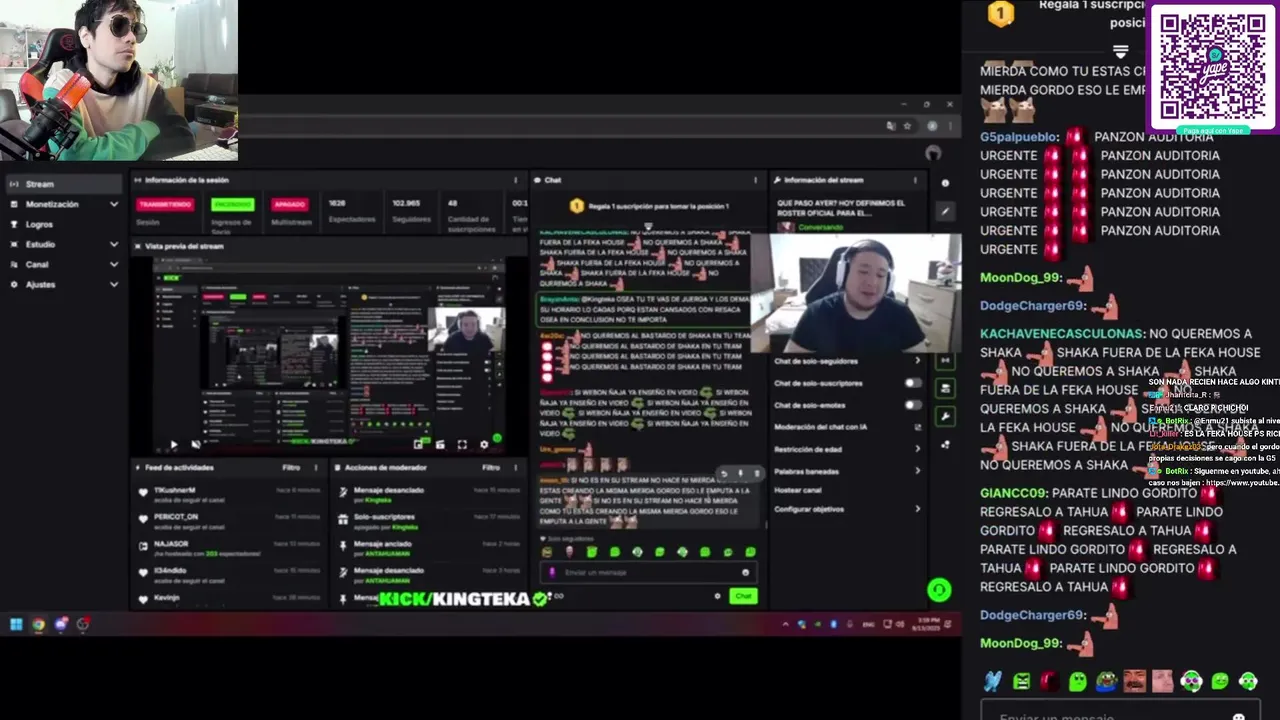Click the wrench tool icon in right toolbar
The image size is (1280, 720).
945,416
